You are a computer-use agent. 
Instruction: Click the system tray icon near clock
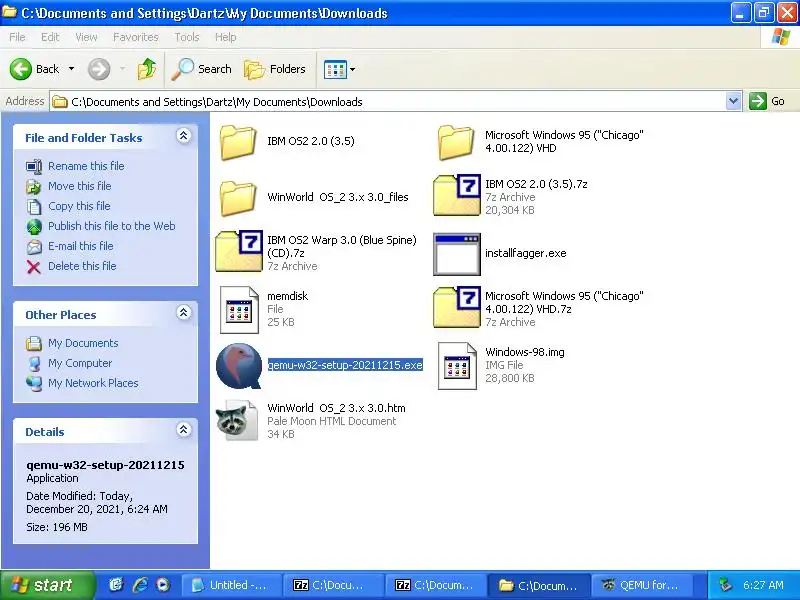[726, 585]
